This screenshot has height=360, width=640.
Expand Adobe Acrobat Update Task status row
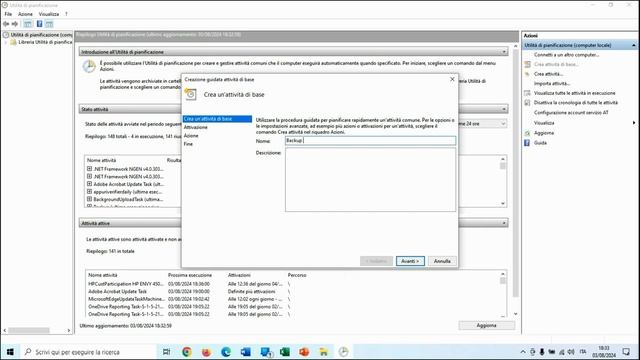89,184
